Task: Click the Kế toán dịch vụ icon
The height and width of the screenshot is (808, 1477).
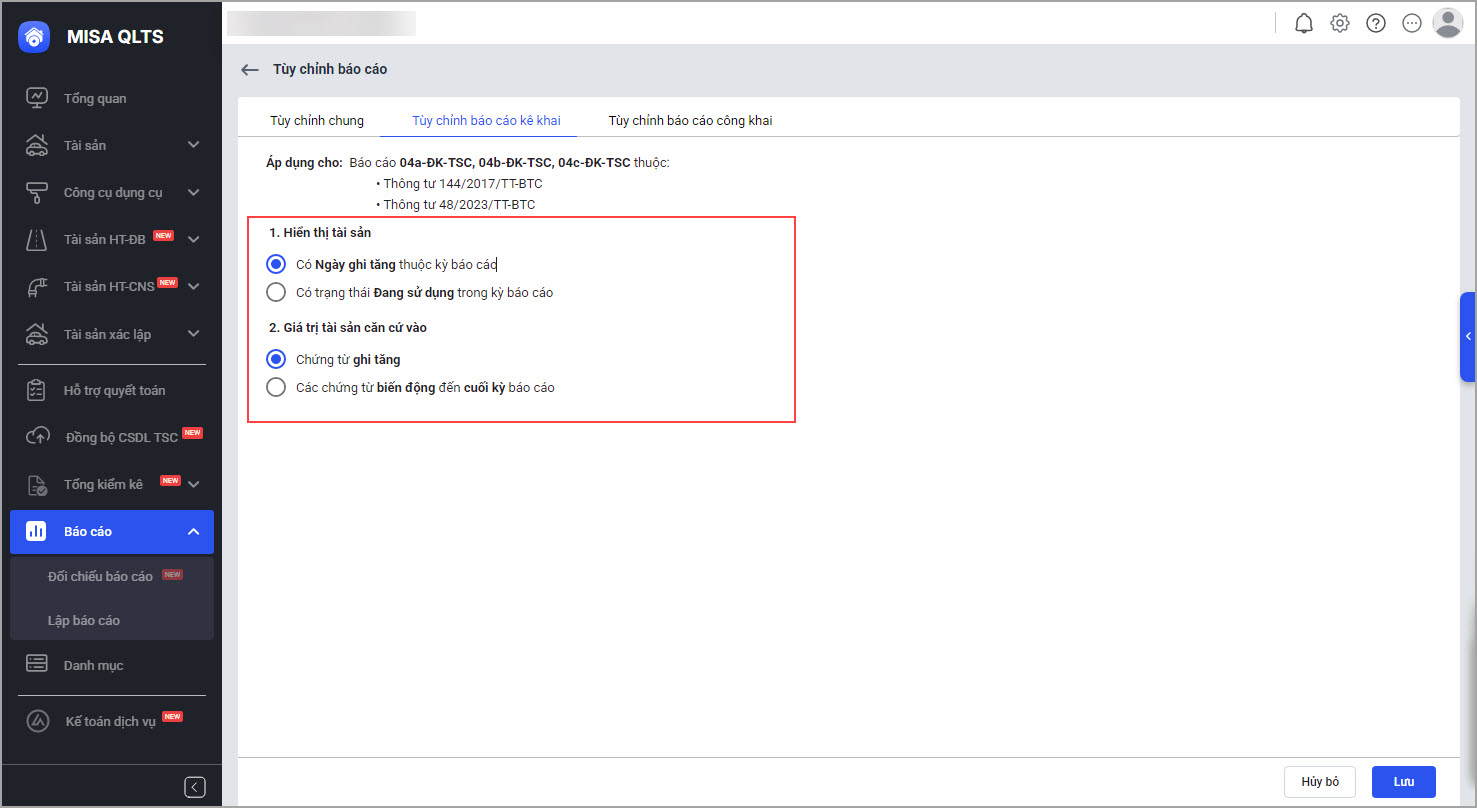Action: pos(36,720)
